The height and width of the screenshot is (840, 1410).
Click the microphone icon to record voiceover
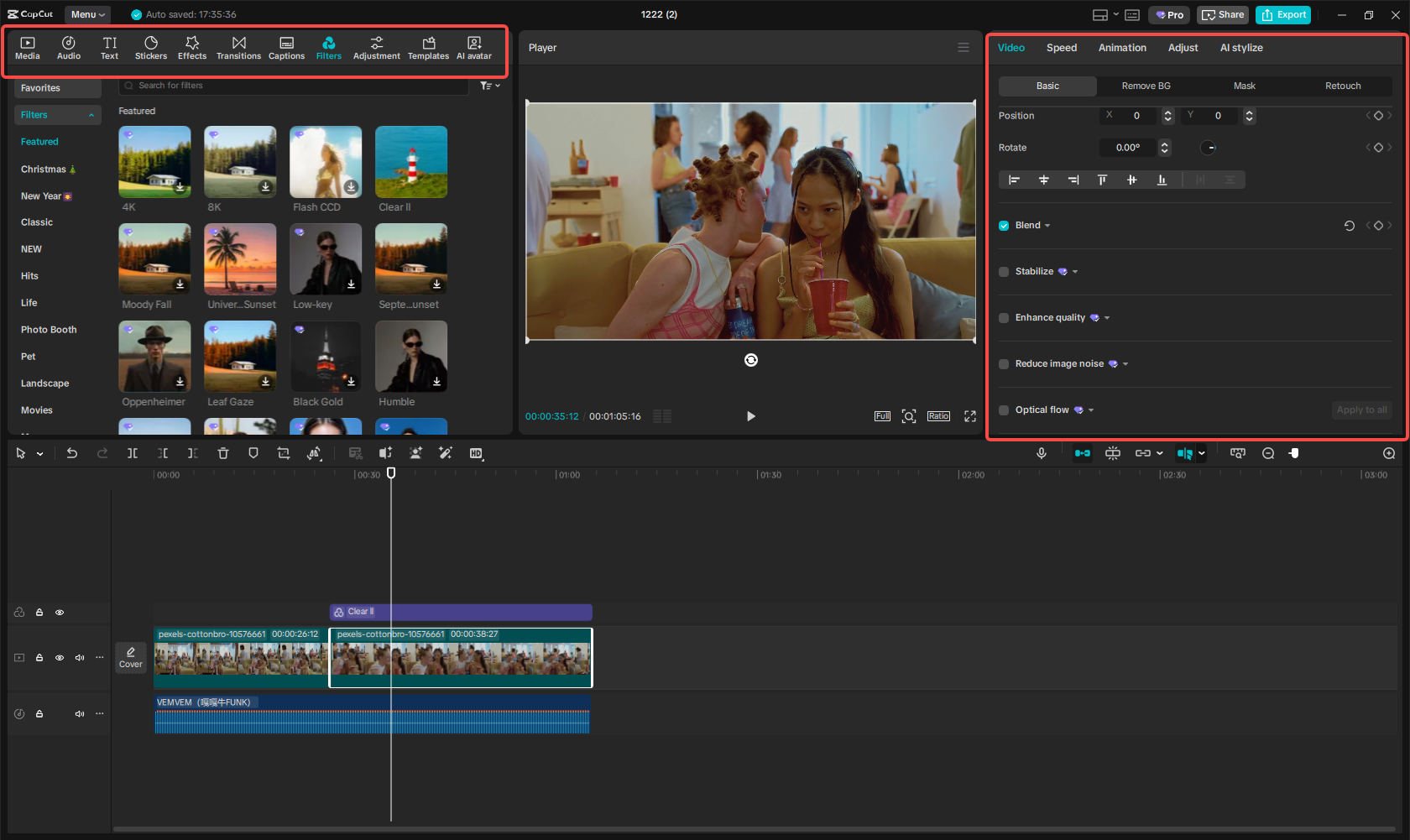[x=1042, y=453]
